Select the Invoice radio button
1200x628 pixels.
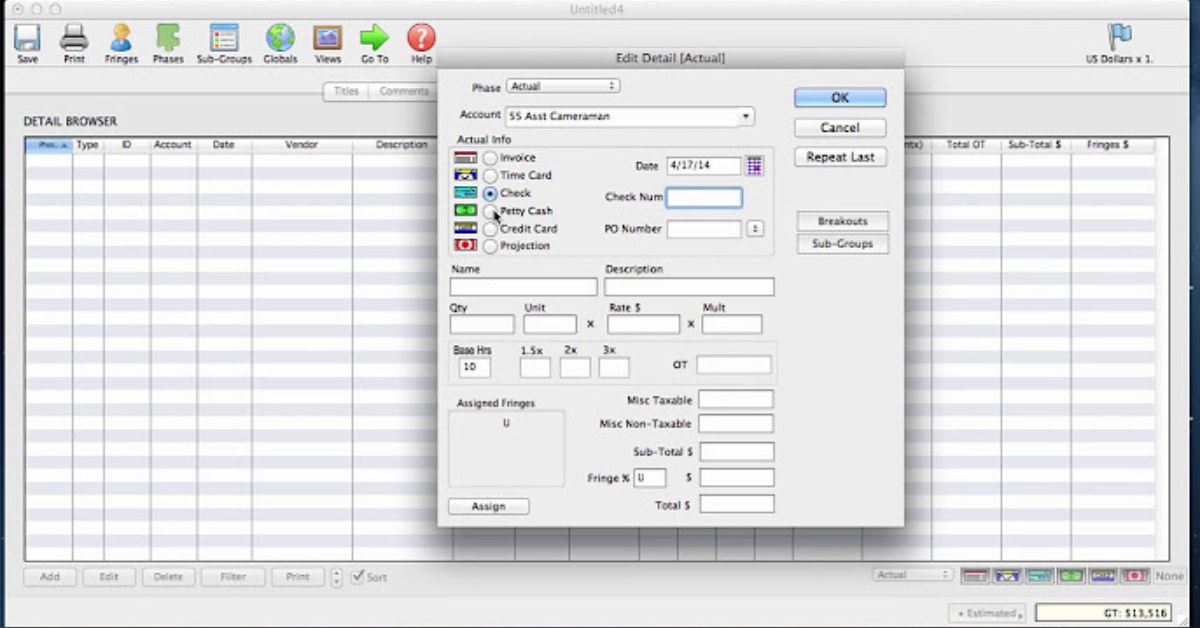[x=490, y=158]
